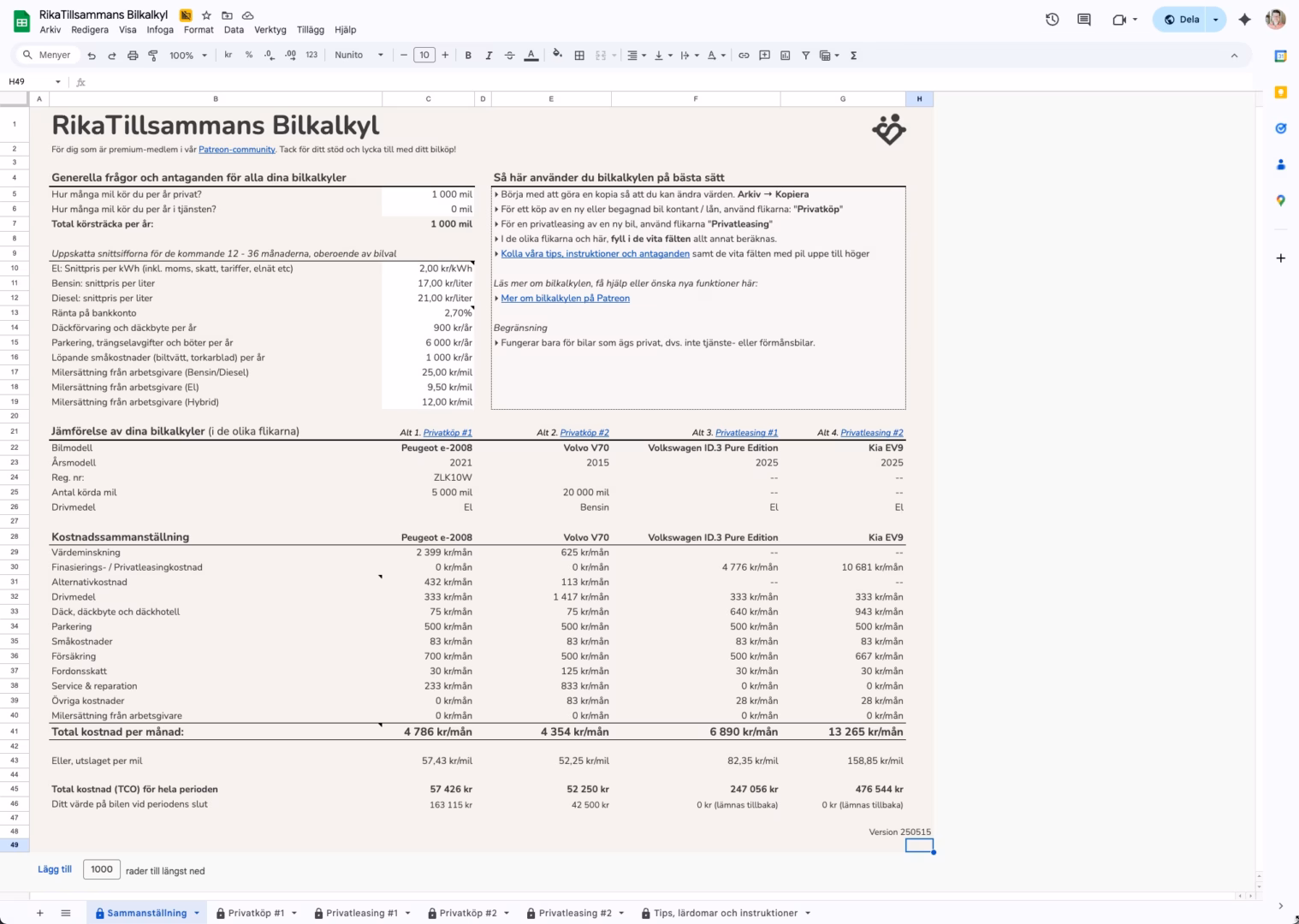Image resolution: width=1299 pixels, height=924 pixels.
Task: Follow the Patreon-community link
Action: [237, 150]
